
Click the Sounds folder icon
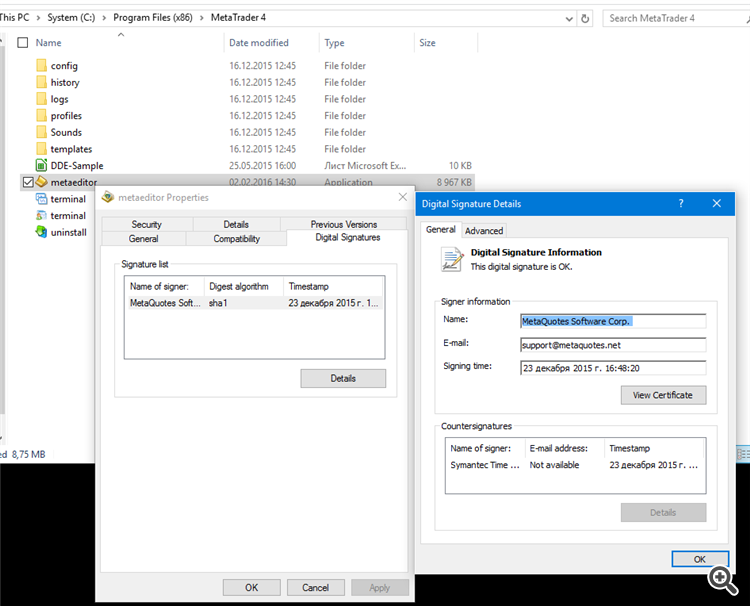pyautogui.click(x=42, y=132)
